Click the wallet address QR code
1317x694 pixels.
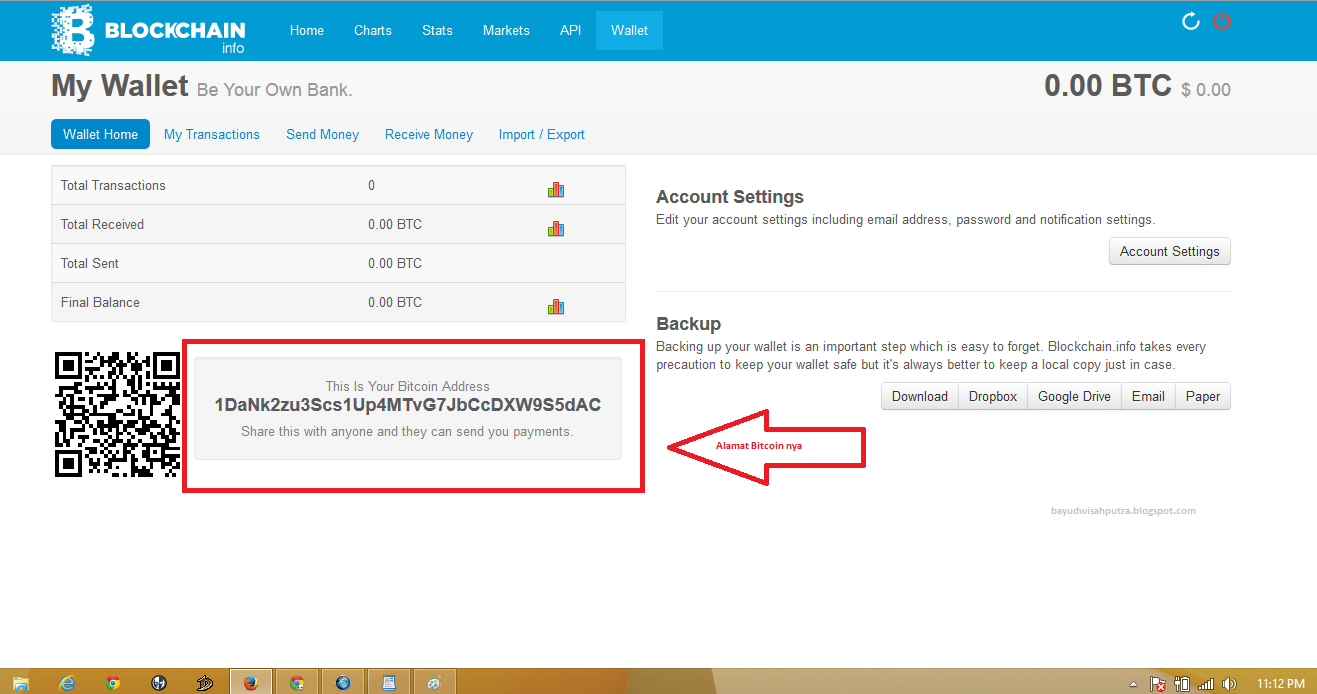click(x=117, y=413)
